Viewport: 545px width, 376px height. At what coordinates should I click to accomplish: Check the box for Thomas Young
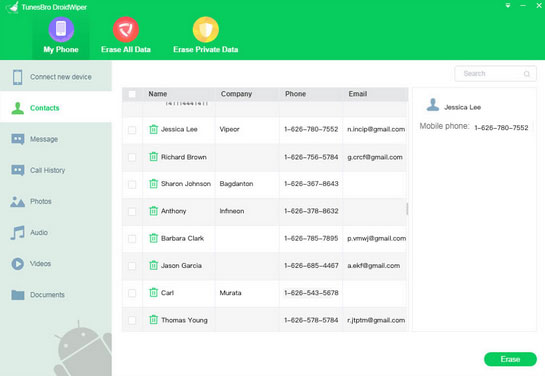pyautogui.click(x=132, y=320)
